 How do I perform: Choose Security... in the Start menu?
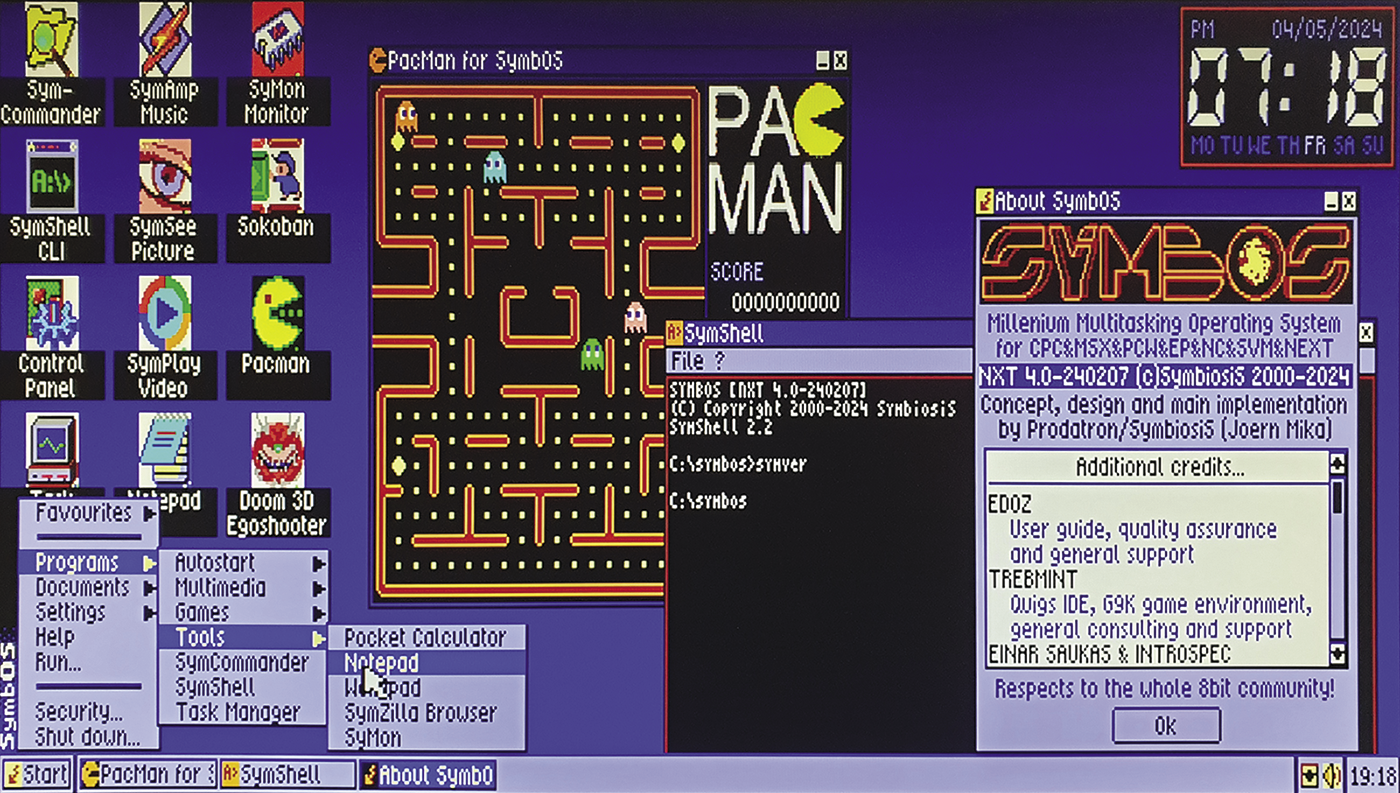tap(88, 712)
